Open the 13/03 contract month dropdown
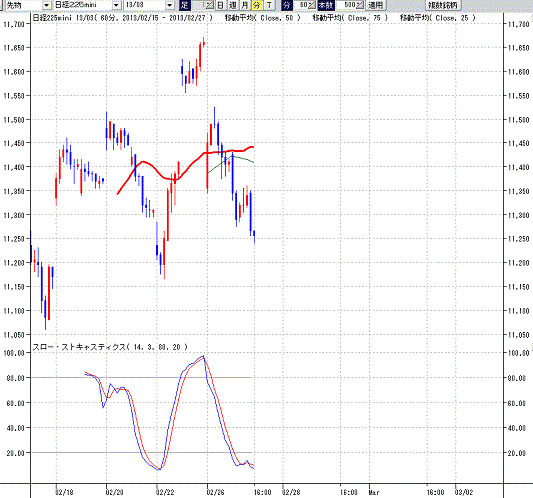The height and width of the screenshot is (498, 533). tap(170, 5)
